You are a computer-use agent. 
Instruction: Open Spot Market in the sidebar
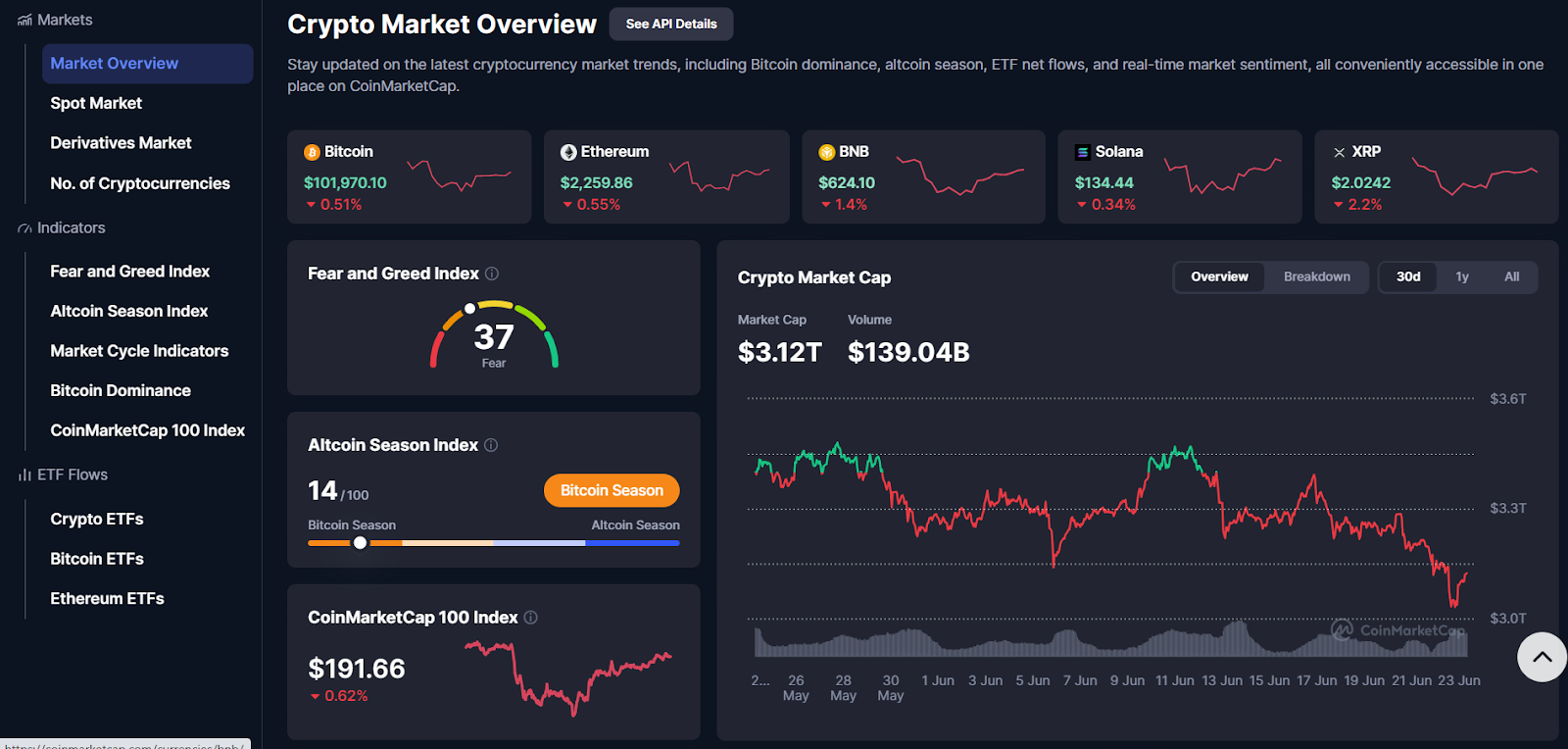coord(96,103)
